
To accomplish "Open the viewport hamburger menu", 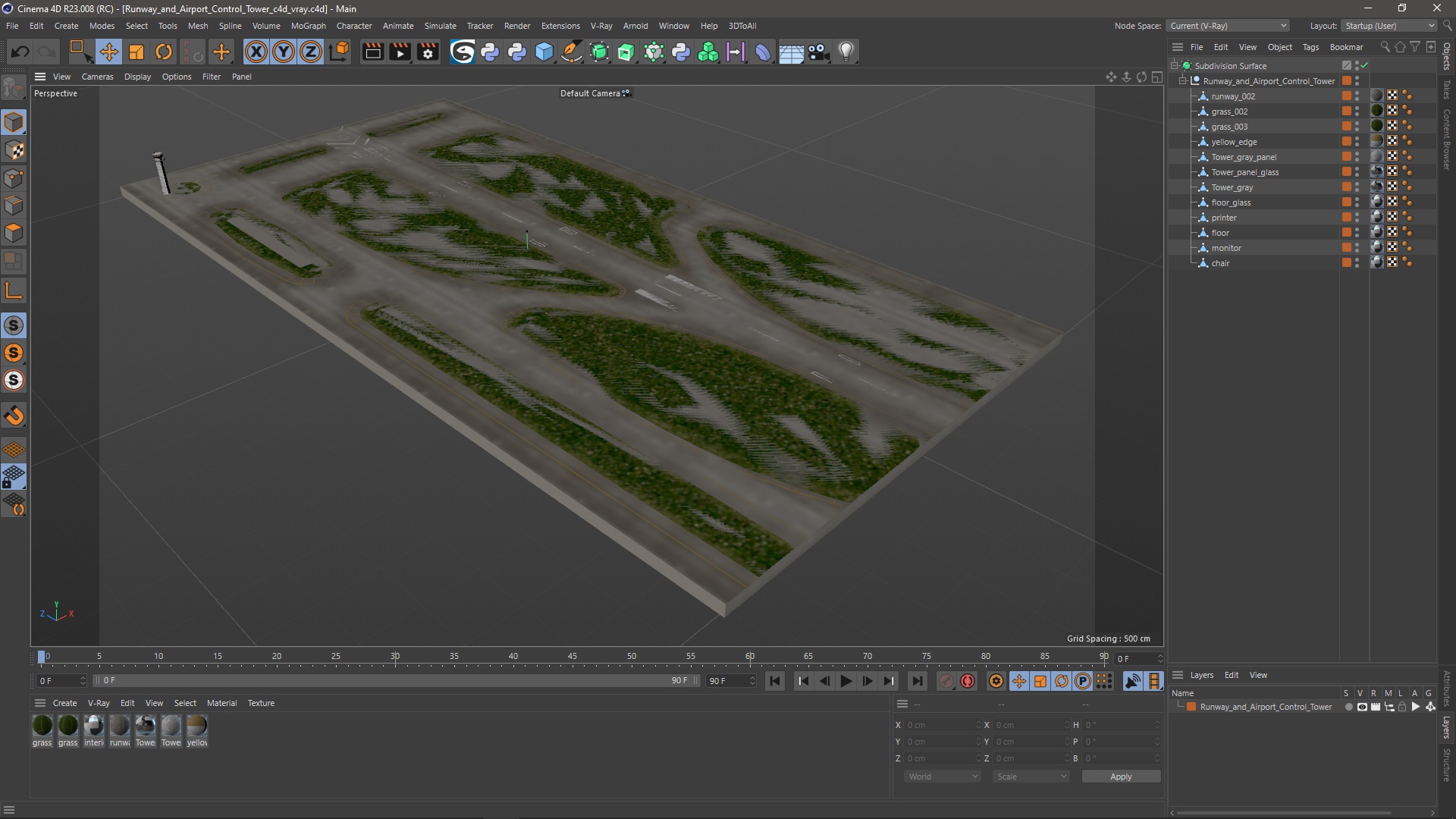I will pyautogui.click(x=40, y=77).
